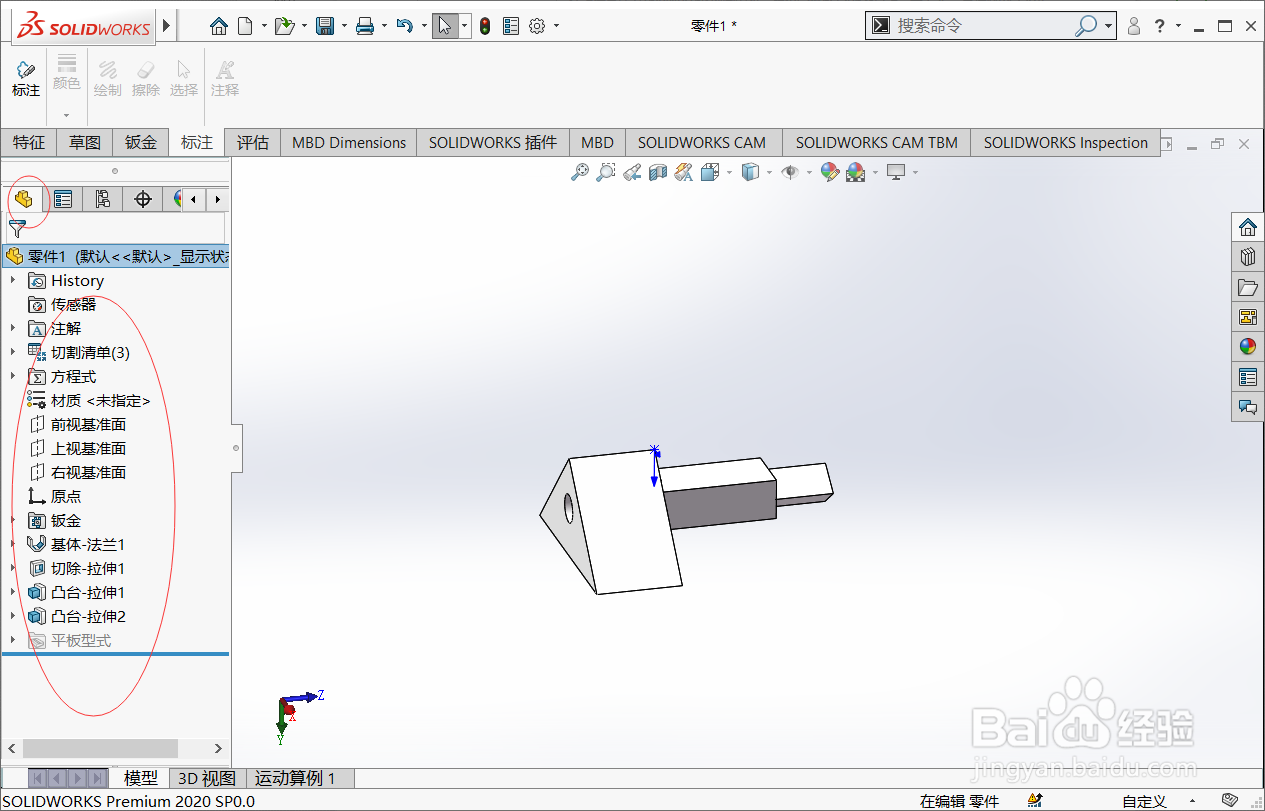Switch to the 运动算例 1 bottom tab

[296, 778]
